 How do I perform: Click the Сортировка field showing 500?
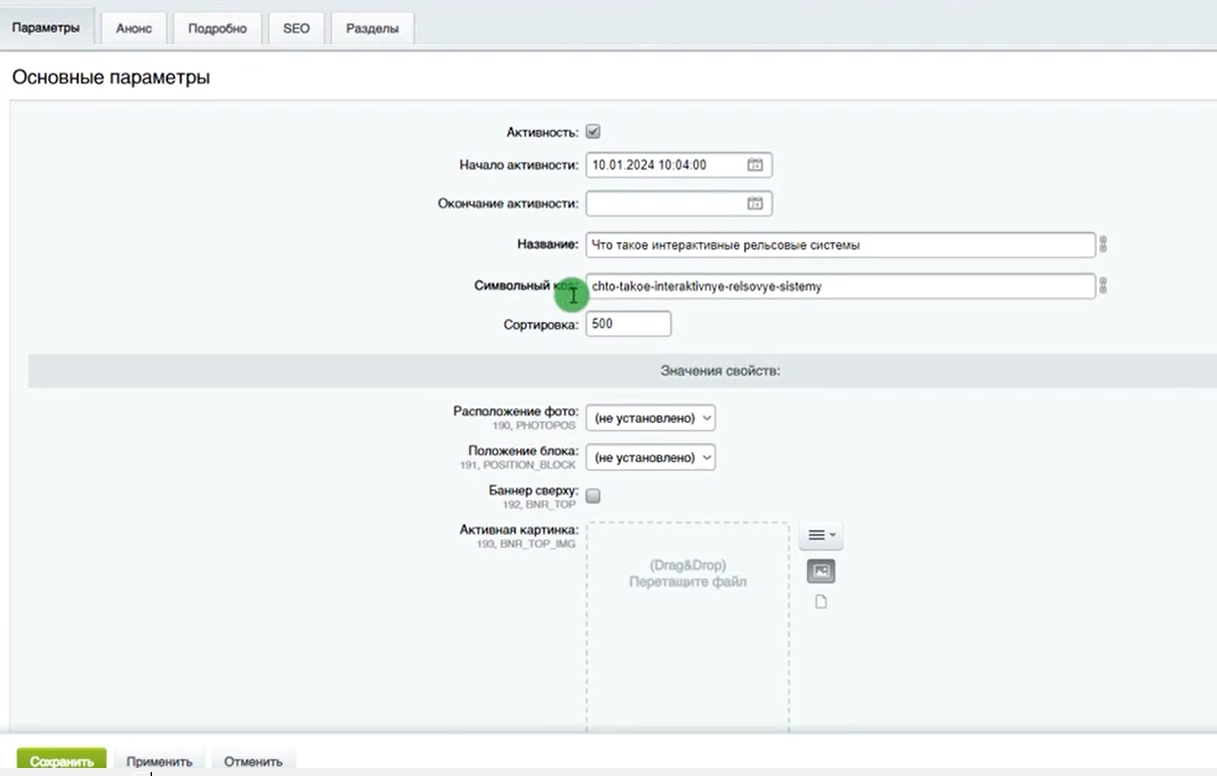tap(628, 324)
